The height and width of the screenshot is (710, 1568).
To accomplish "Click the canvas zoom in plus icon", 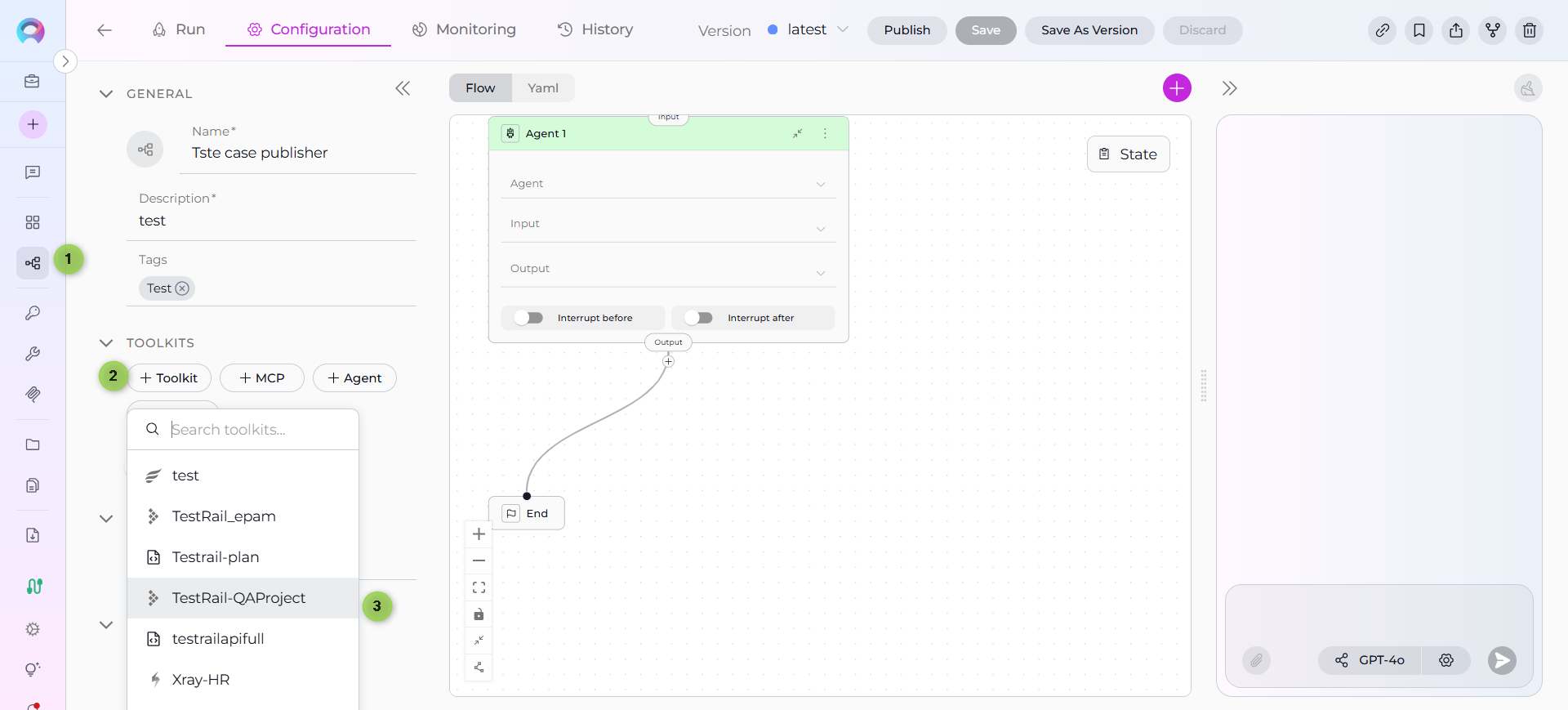I will point(479,534).
